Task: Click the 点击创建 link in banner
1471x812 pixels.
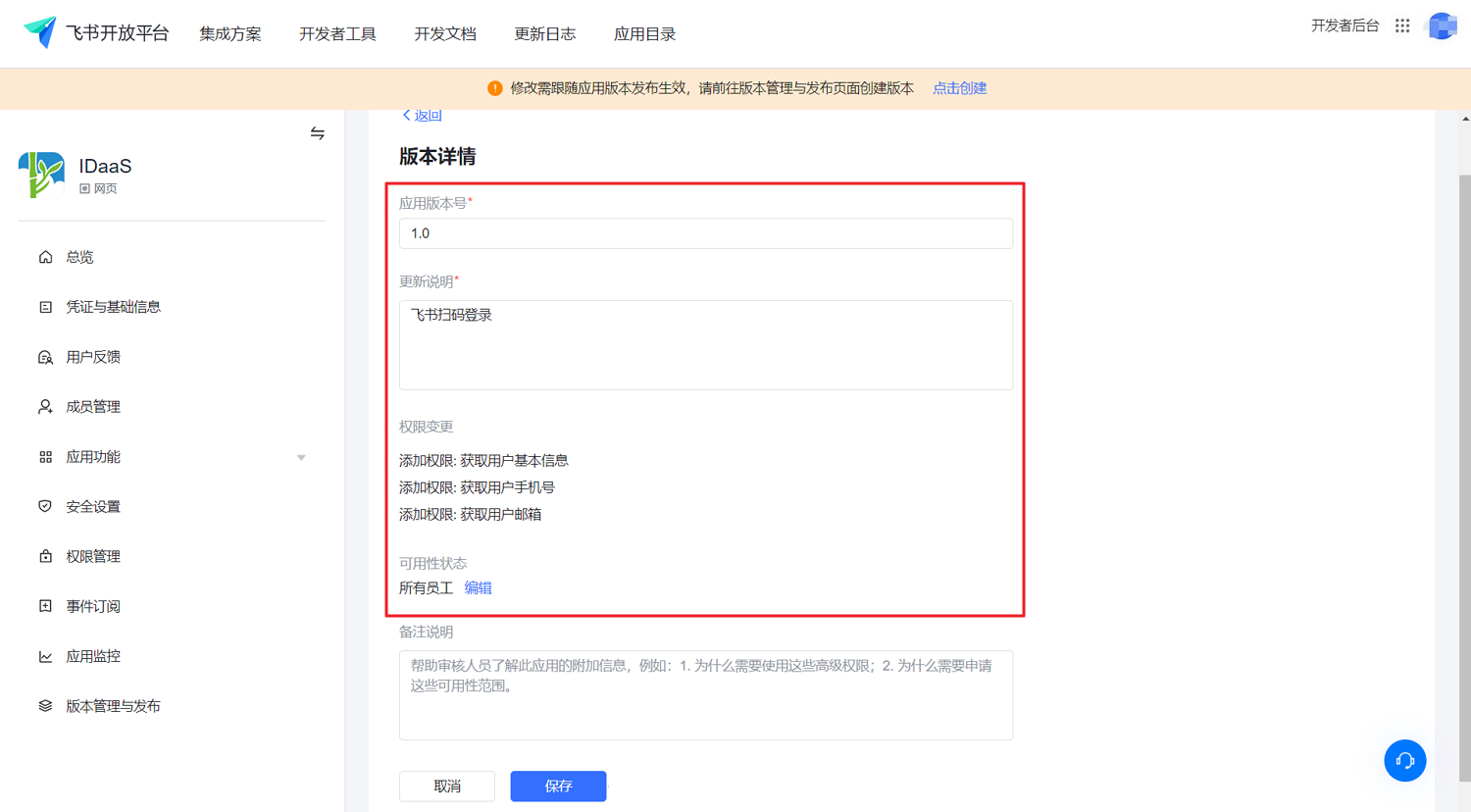Action: (959, 88)
